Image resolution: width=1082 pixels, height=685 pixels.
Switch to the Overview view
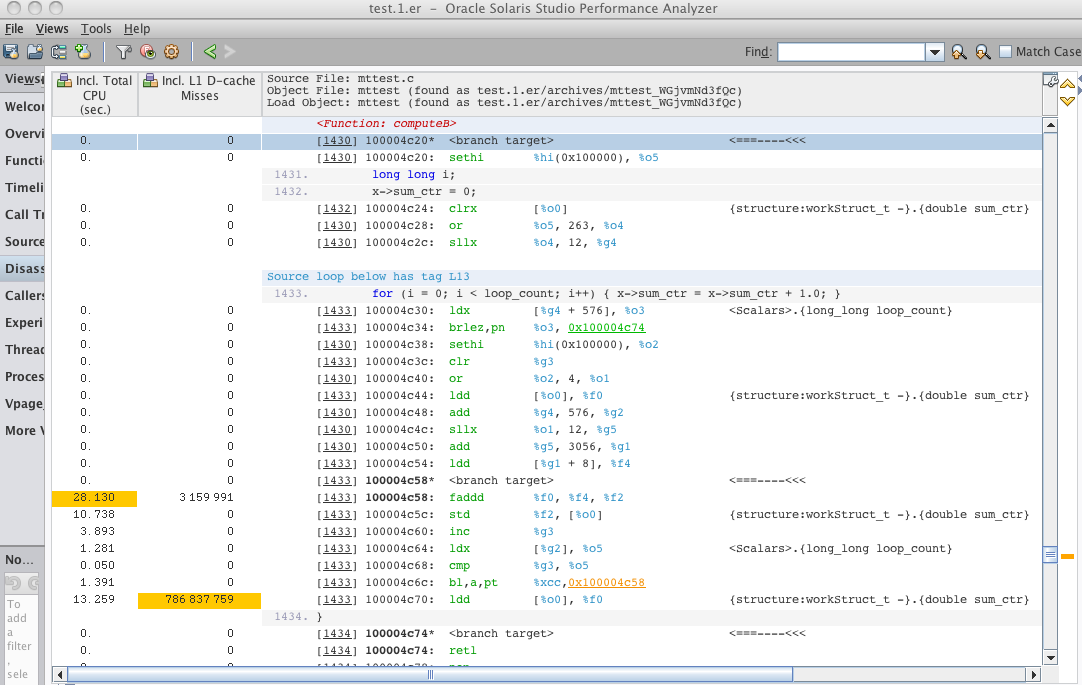23,133
